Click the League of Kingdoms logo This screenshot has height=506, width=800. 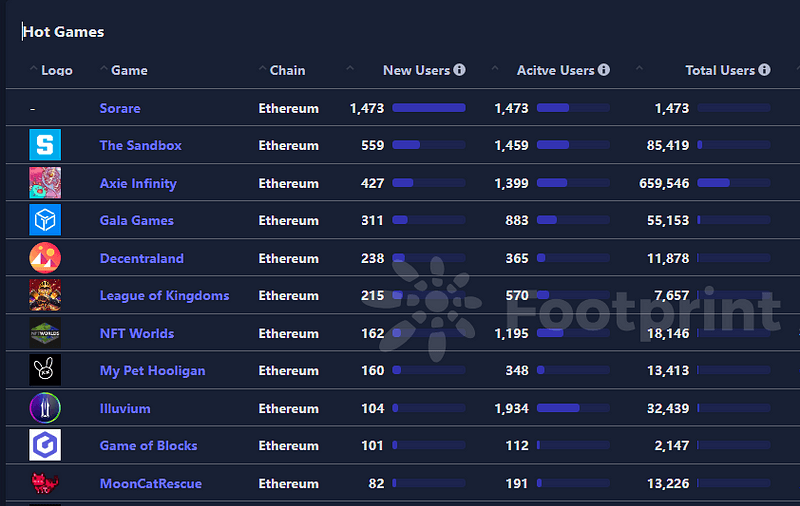45,295
